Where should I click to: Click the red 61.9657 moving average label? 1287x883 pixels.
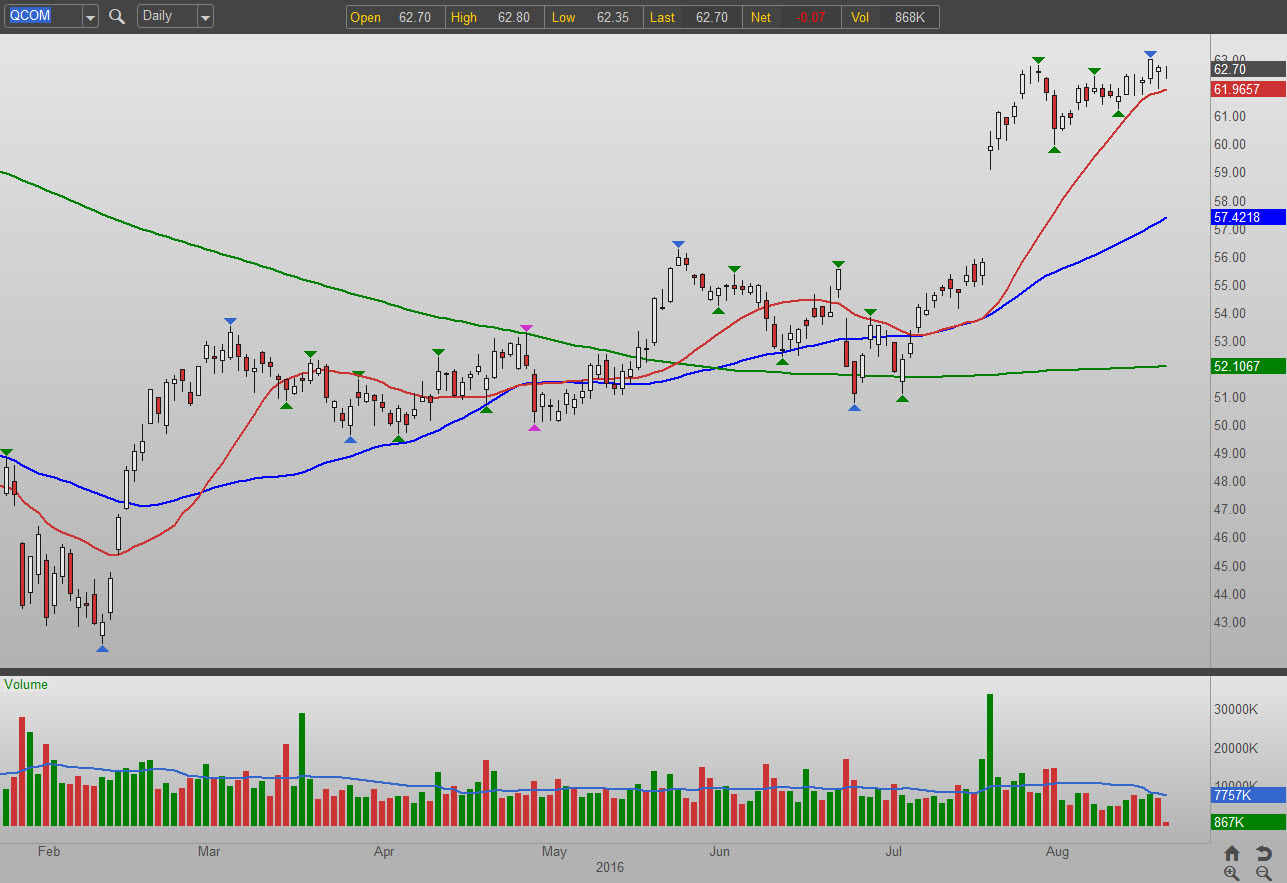click(x=1247, y=89)
